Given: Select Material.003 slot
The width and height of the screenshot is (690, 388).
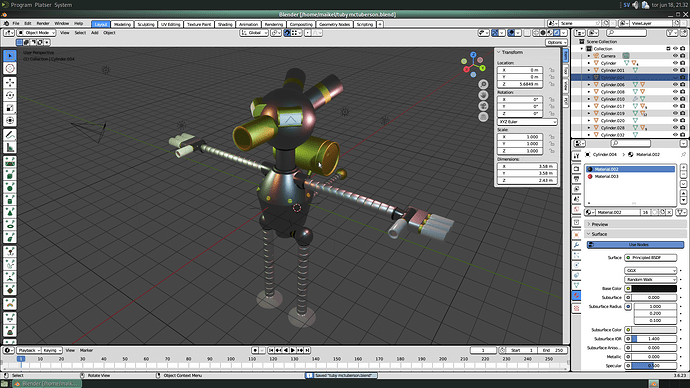Looking at the screenshot, I should 630,176.
